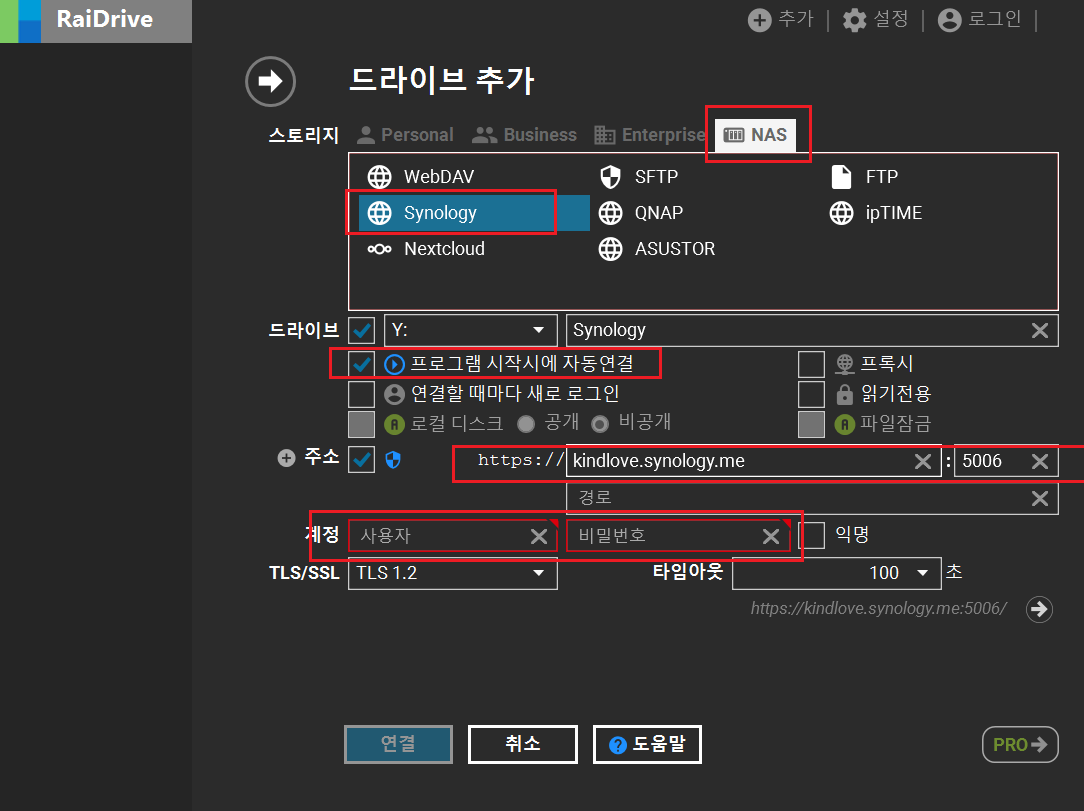The height and width of the screenshot is (811, 1084).
Task: Click the blue shield HTTPS icon
Action: tap(393, 460)
